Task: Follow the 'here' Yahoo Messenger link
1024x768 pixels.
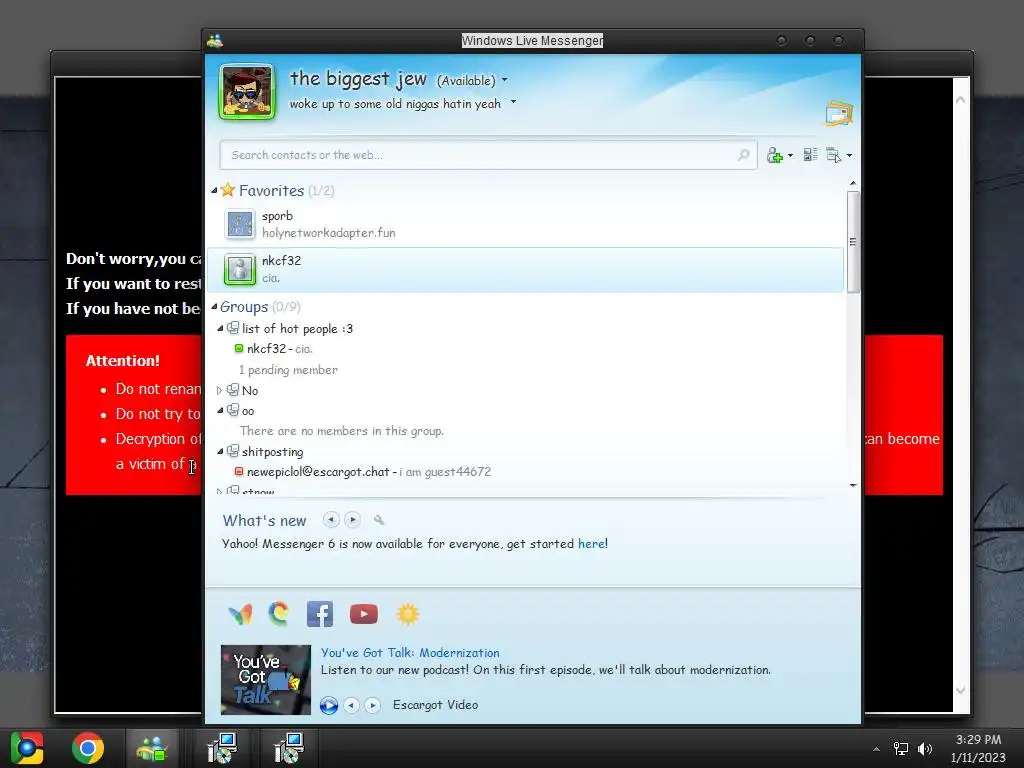Action: (x=591, y=543)
